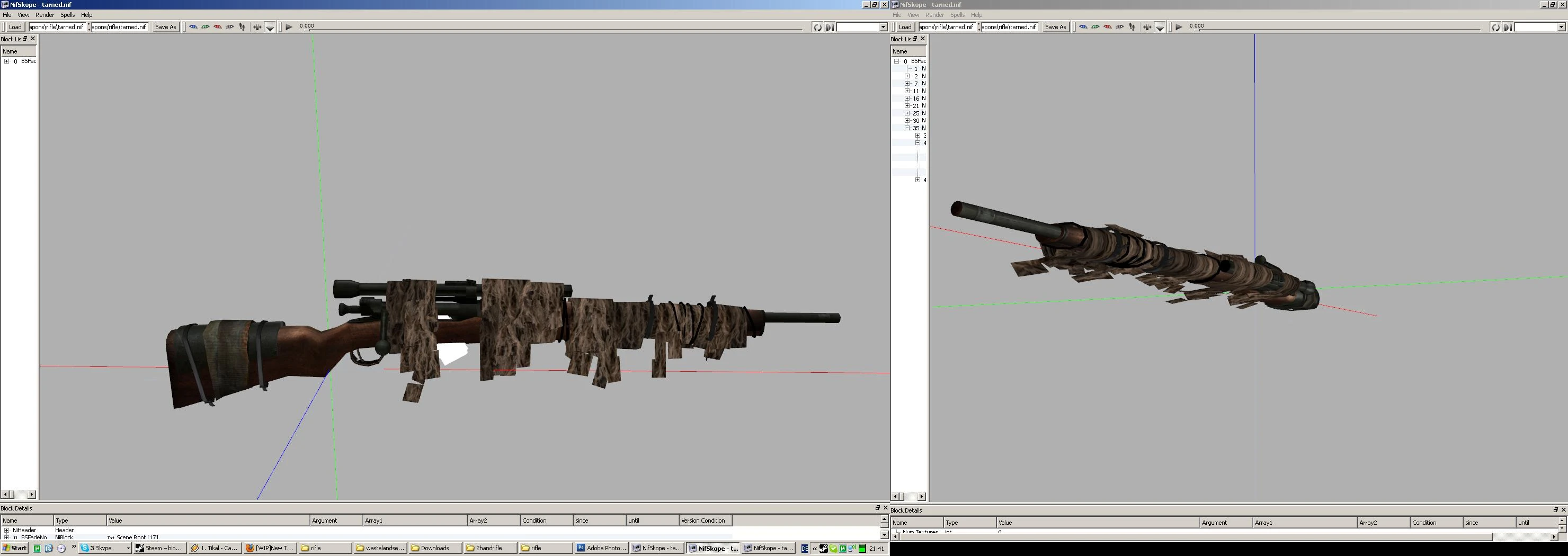Float the Block List panel in left window
Image resolution: width=1568 pixels, height=556 pixels.
click(25, 38)
